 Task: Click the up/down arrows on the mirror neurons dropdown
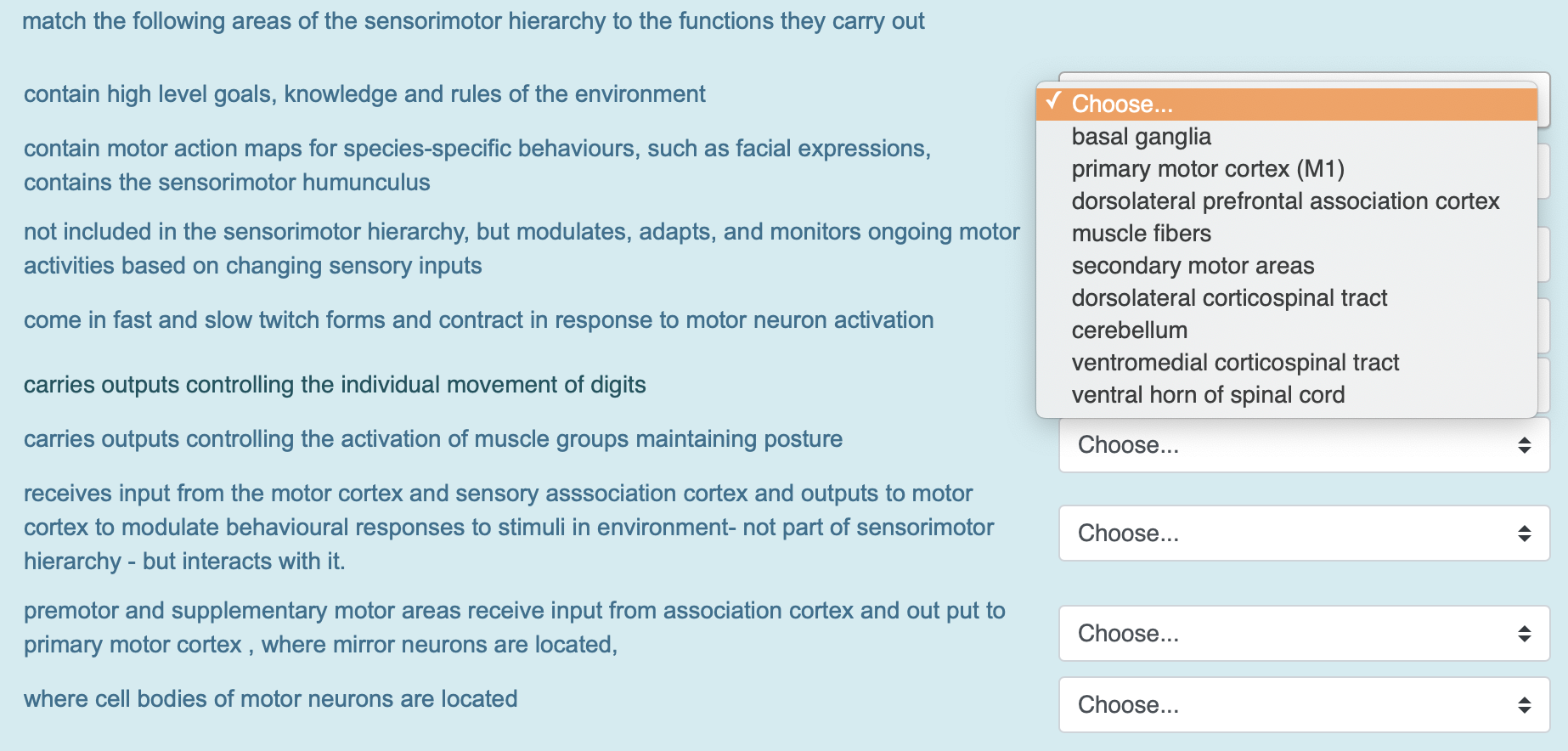pyautogui.click(x=1526, y=634)
